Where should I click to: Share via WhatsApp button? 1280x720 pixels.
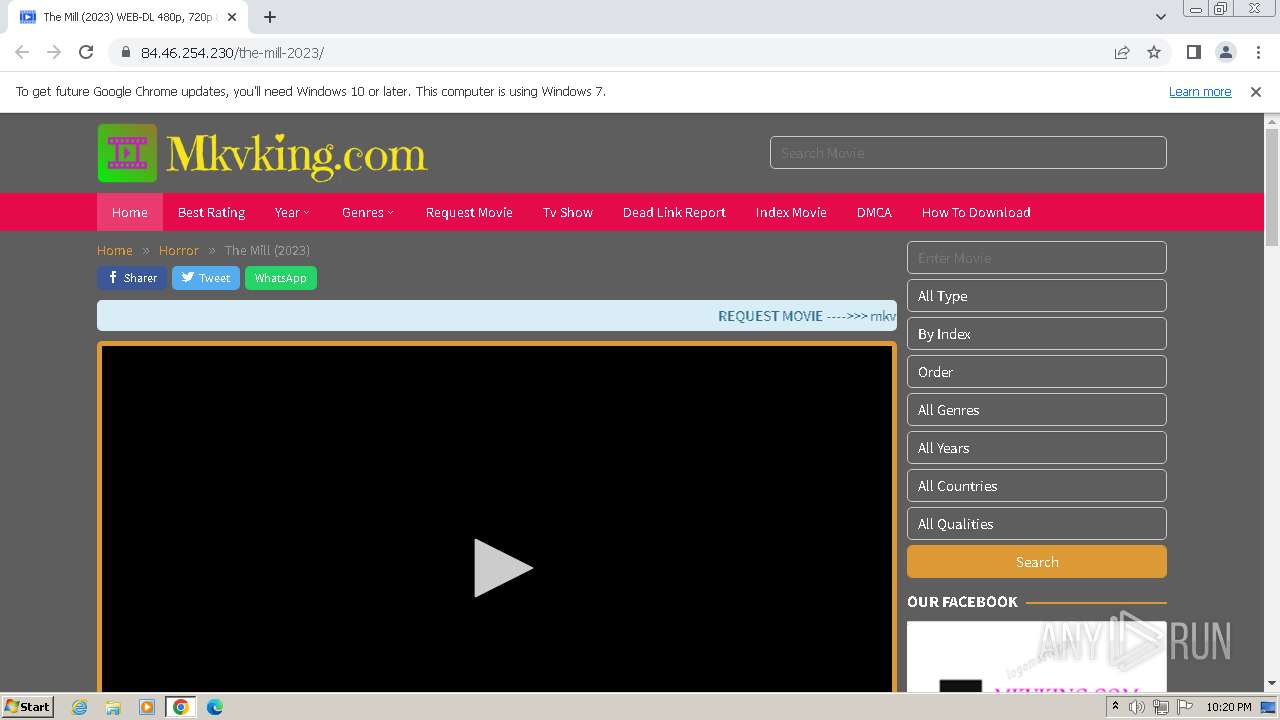(281, 278)
